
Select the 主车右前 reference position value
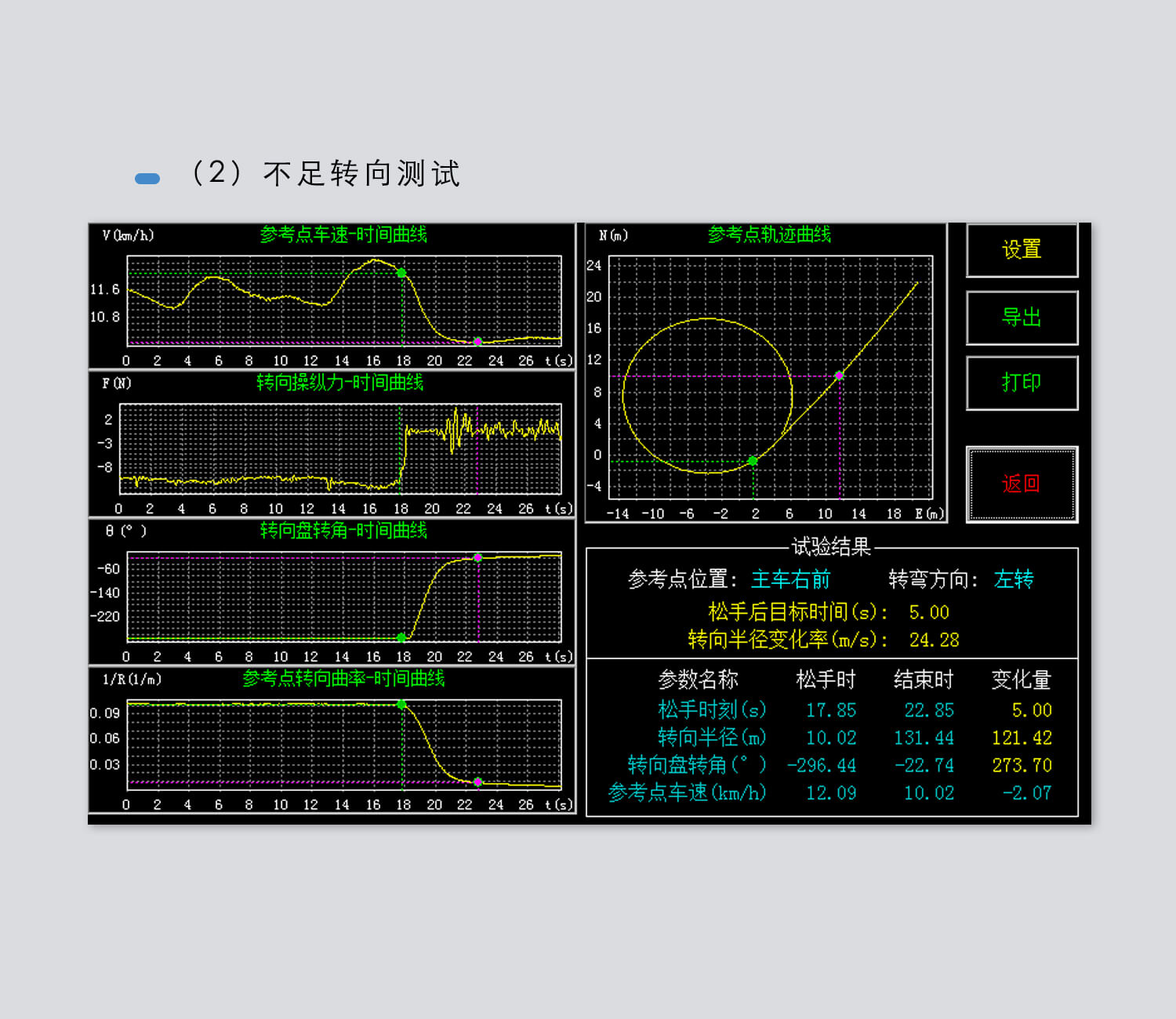point(790,579)
